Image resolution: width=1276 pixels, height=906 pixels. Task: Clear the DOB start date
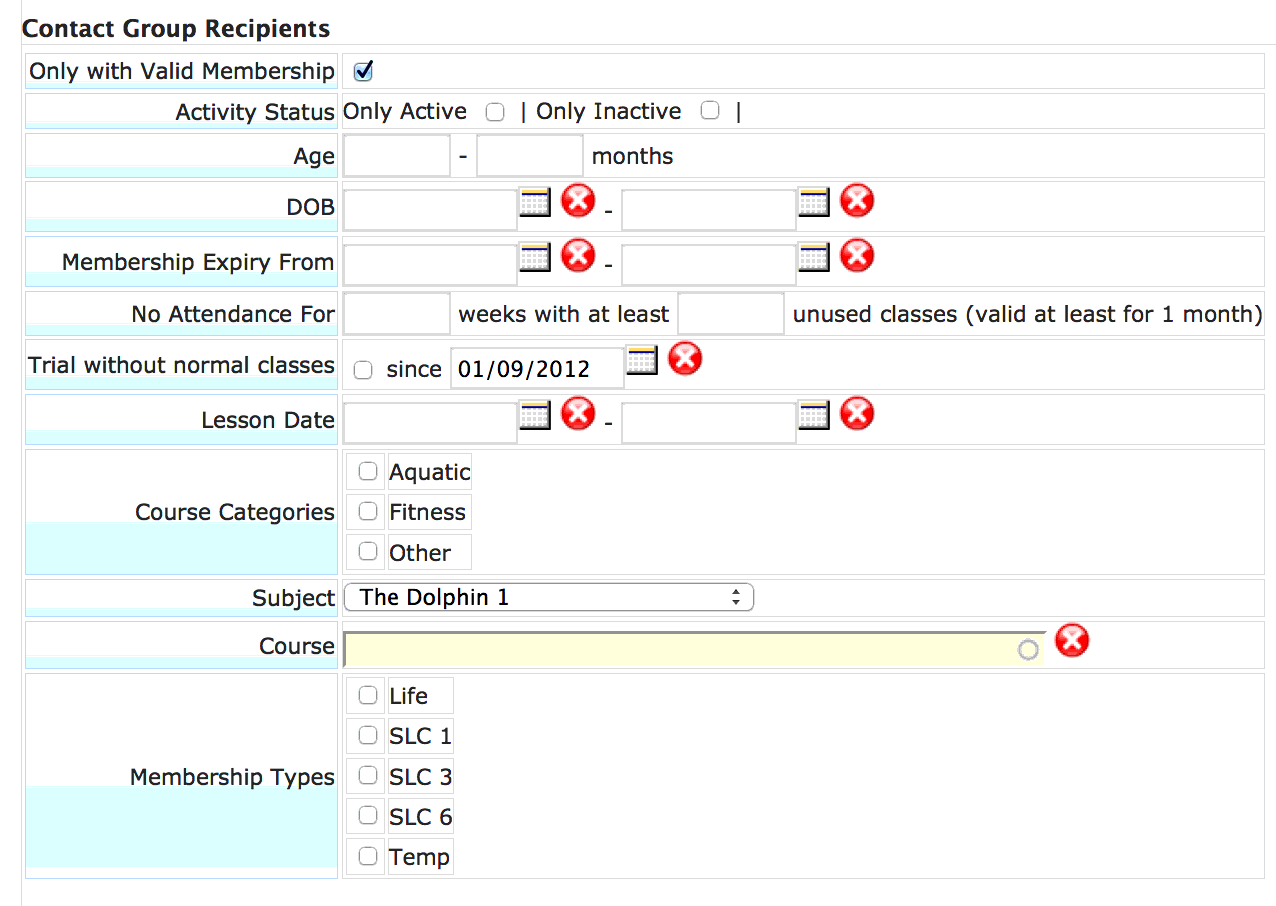click(578, 201)
